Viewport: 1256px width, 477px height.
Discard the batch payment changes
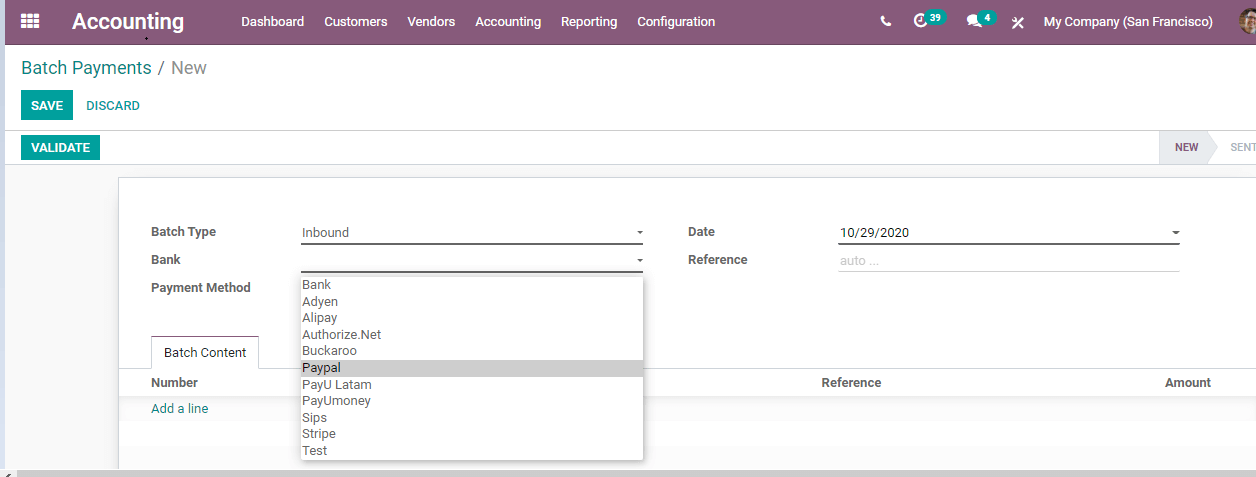[x=113, y=105]
